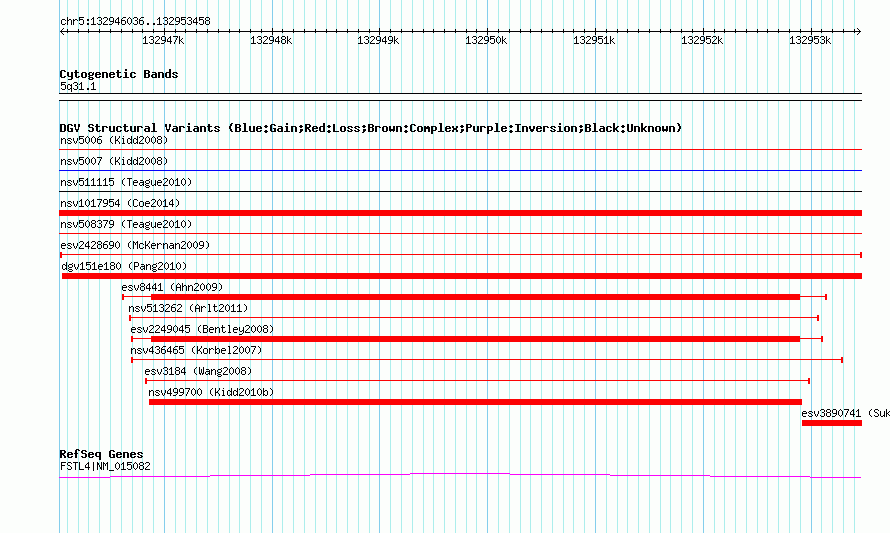Click the 132951k ruler tick label
Screen dimensions: 890x533
pos(594,40)
